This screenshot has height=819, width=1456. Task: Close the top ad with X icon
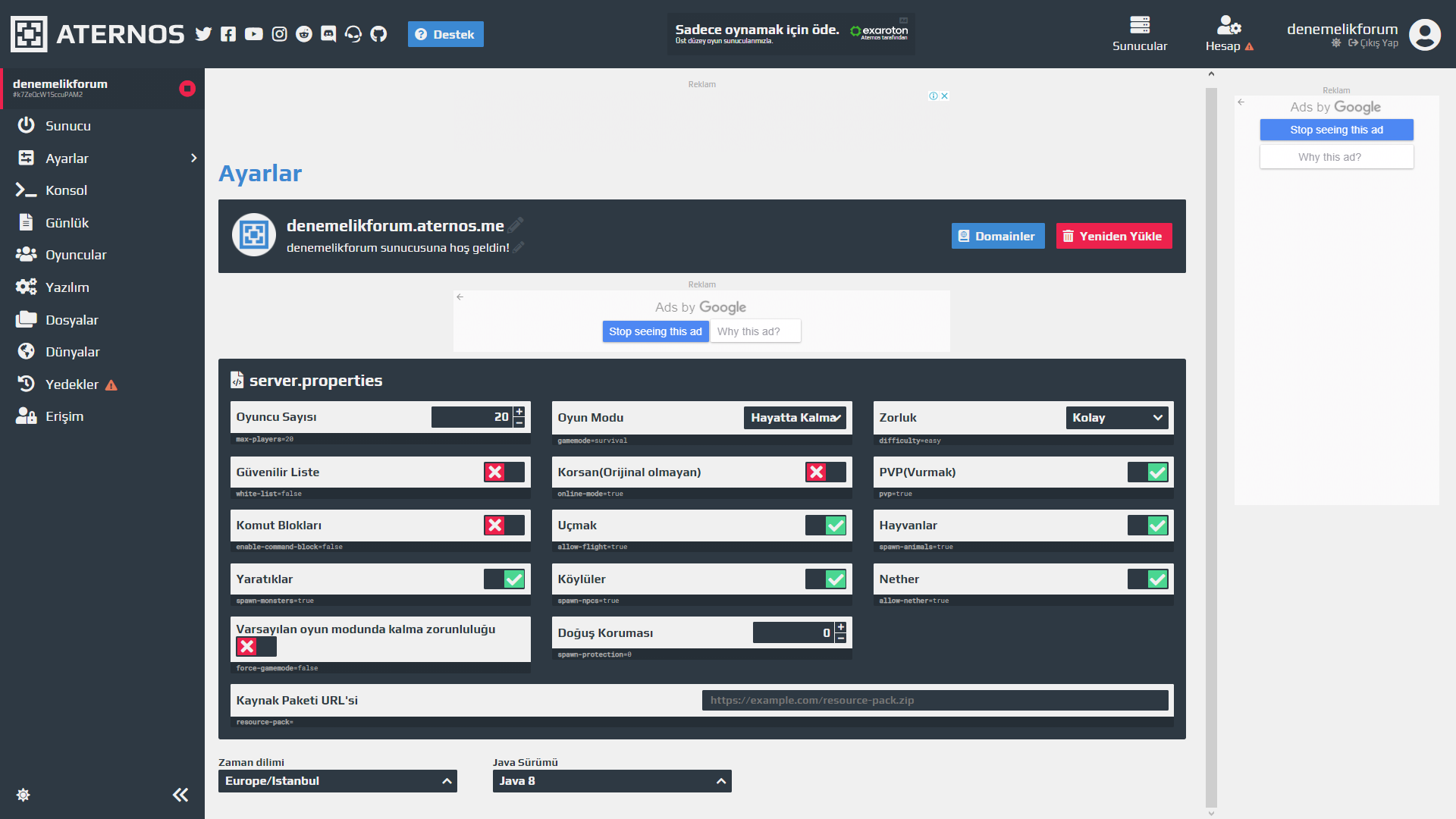click(x=944, y=96)
